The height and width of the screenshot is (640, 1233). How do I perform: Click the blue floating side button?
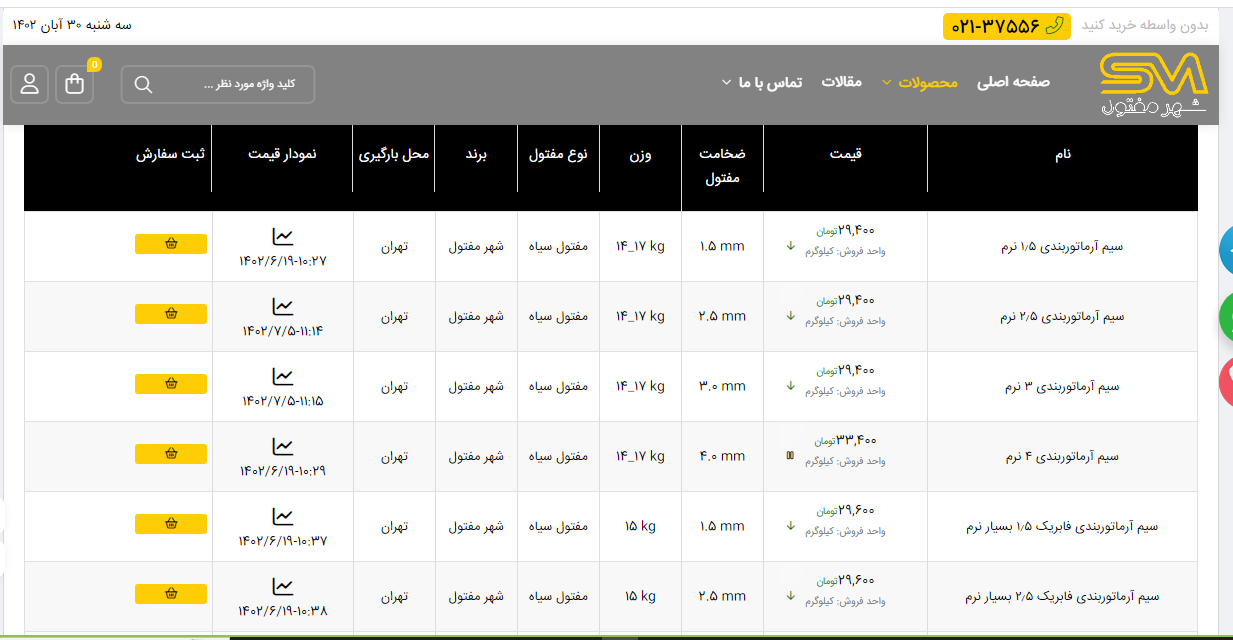[1225, 250]
